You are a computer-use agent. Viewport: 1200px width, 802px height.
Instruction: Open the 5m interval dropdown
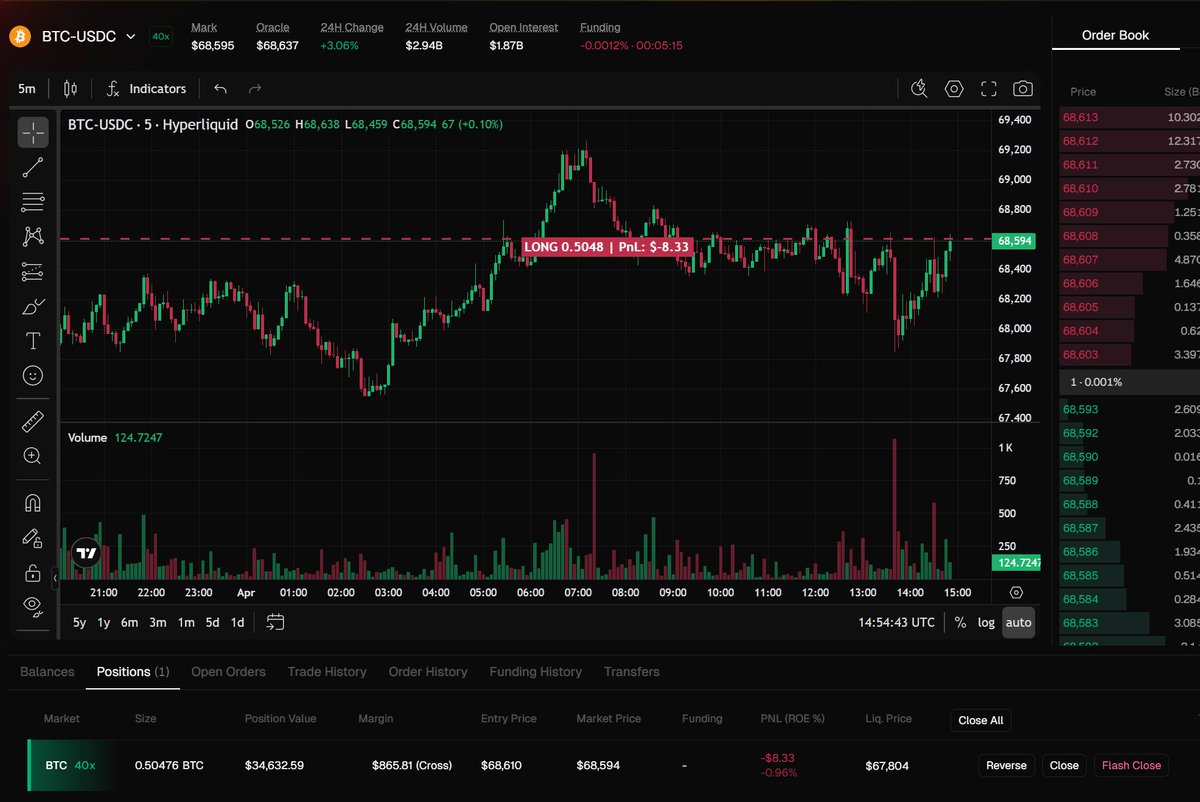tap(27, 89)
